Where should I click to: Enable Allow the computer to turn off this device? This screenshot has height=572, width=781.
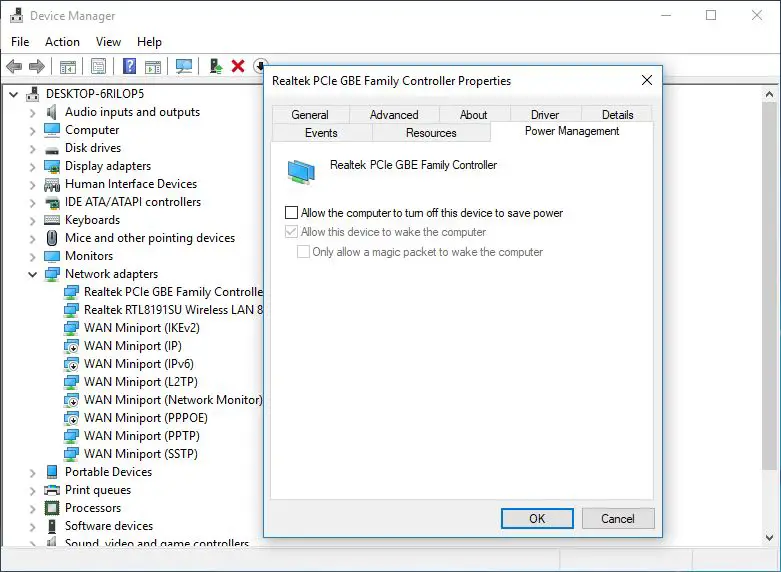[291, 213]
